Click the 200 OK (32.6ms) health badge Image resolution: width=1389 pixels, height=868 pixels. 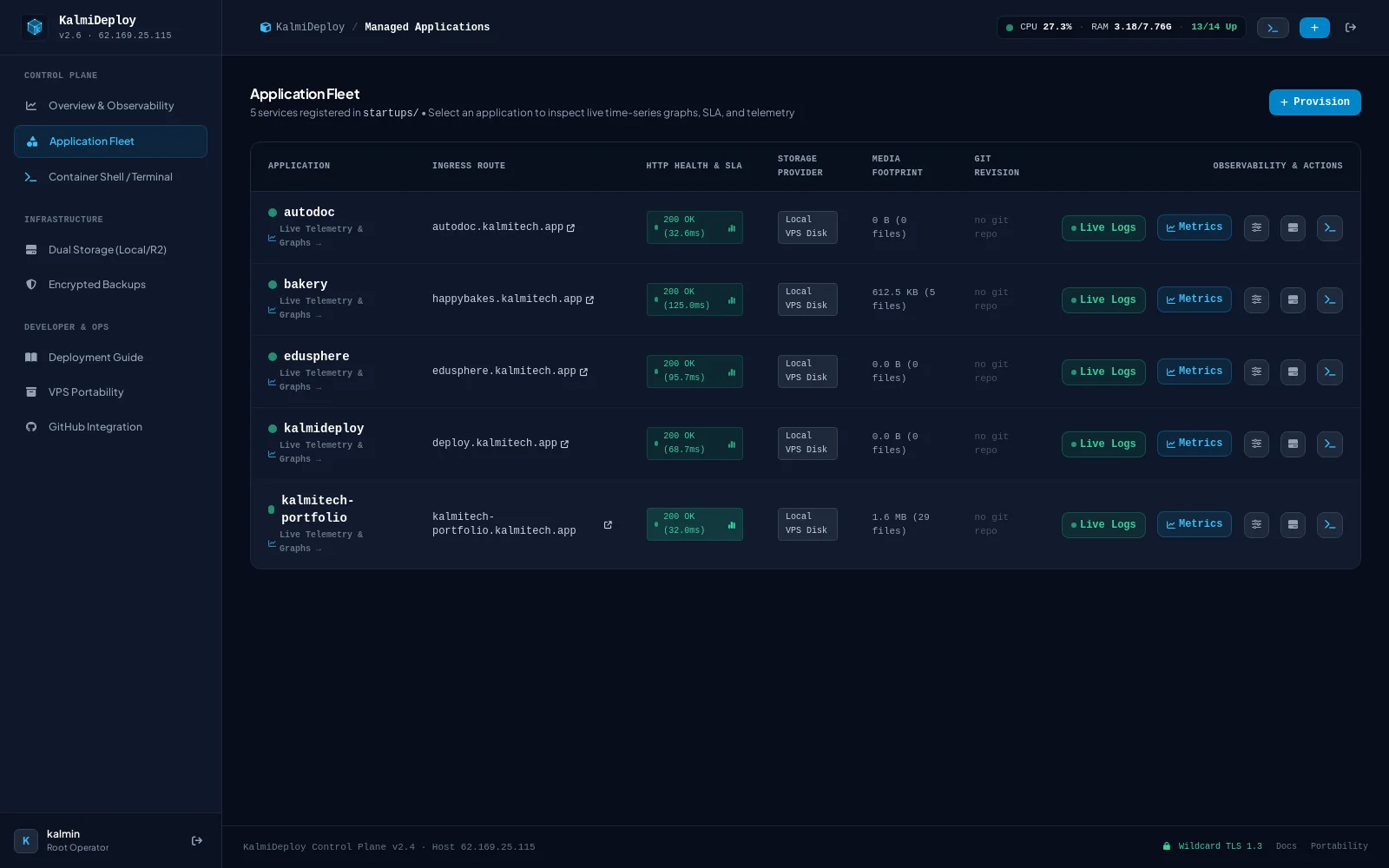(x=694, y=227)
